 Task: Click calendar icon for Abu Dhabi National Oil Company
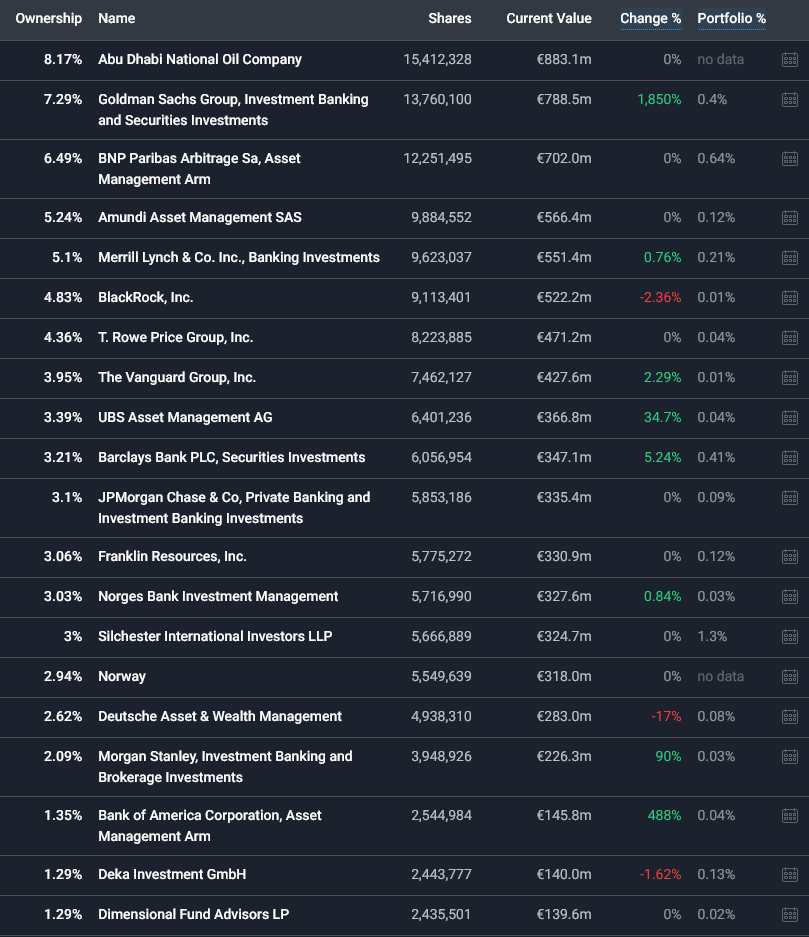[x=789, y=60]
